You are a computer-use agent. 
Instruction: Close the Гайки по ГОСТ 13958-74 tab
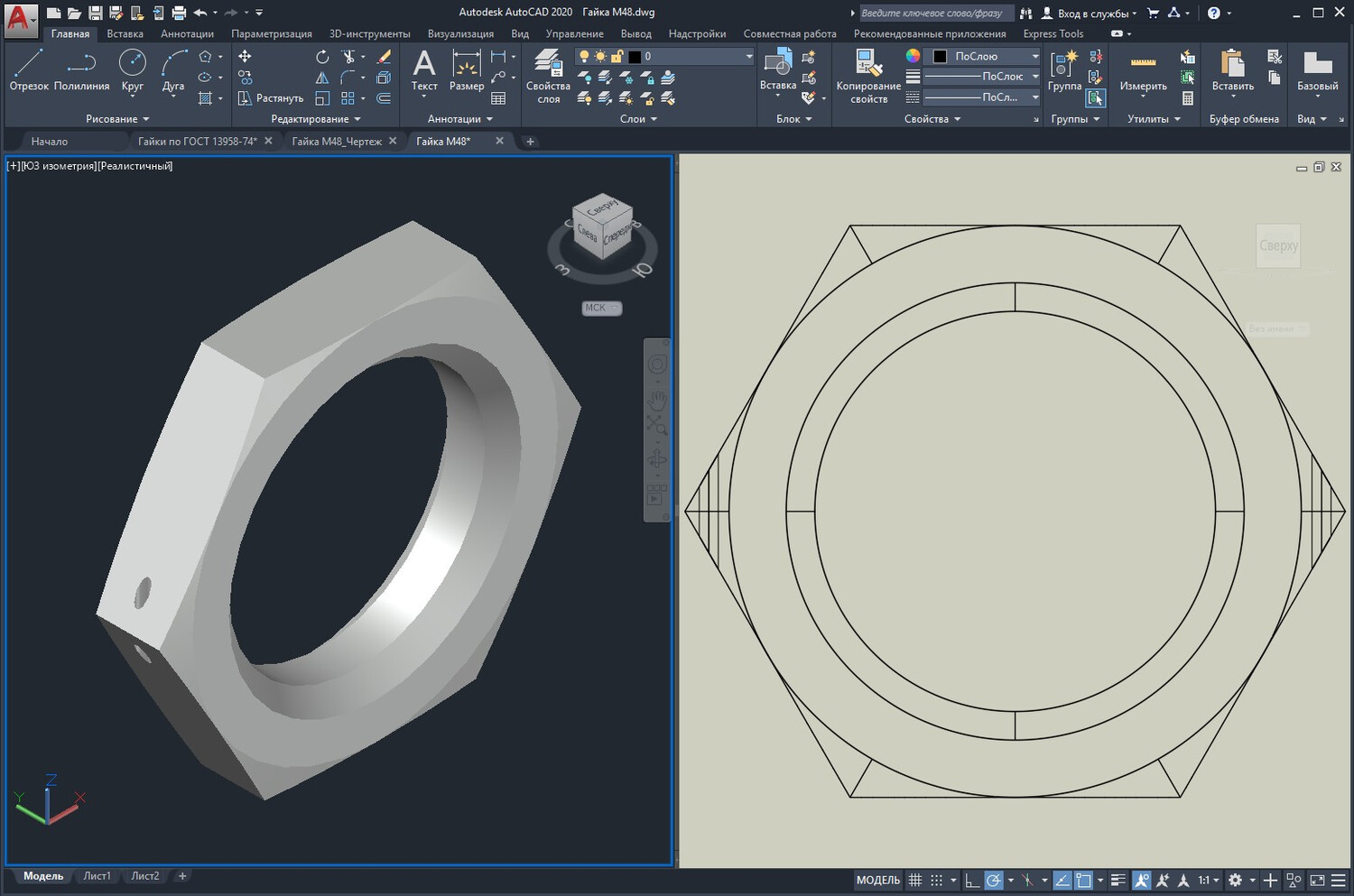coord(268,141)
